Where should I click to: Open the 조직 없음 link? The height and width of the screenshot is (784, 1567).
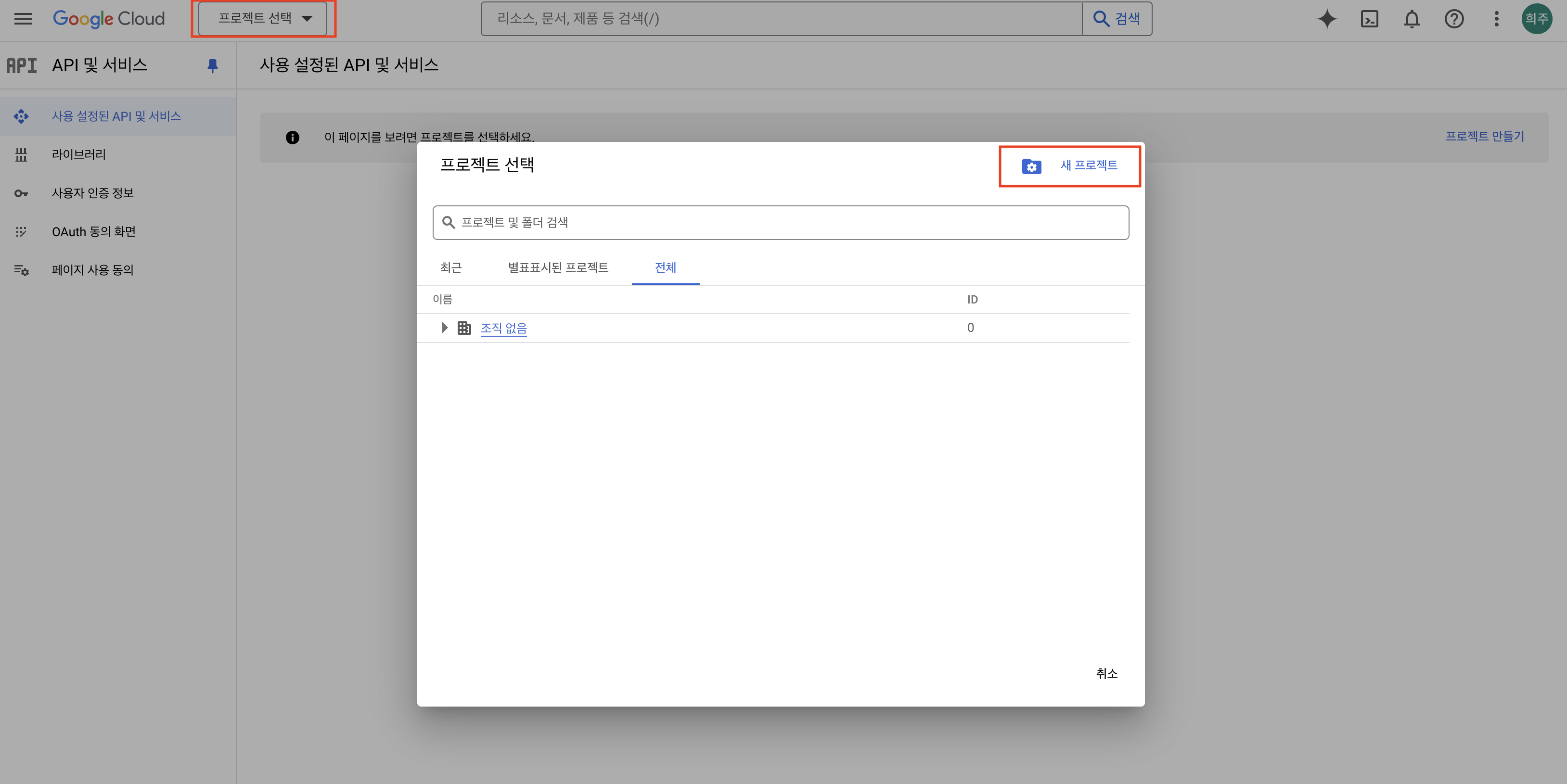504,328
